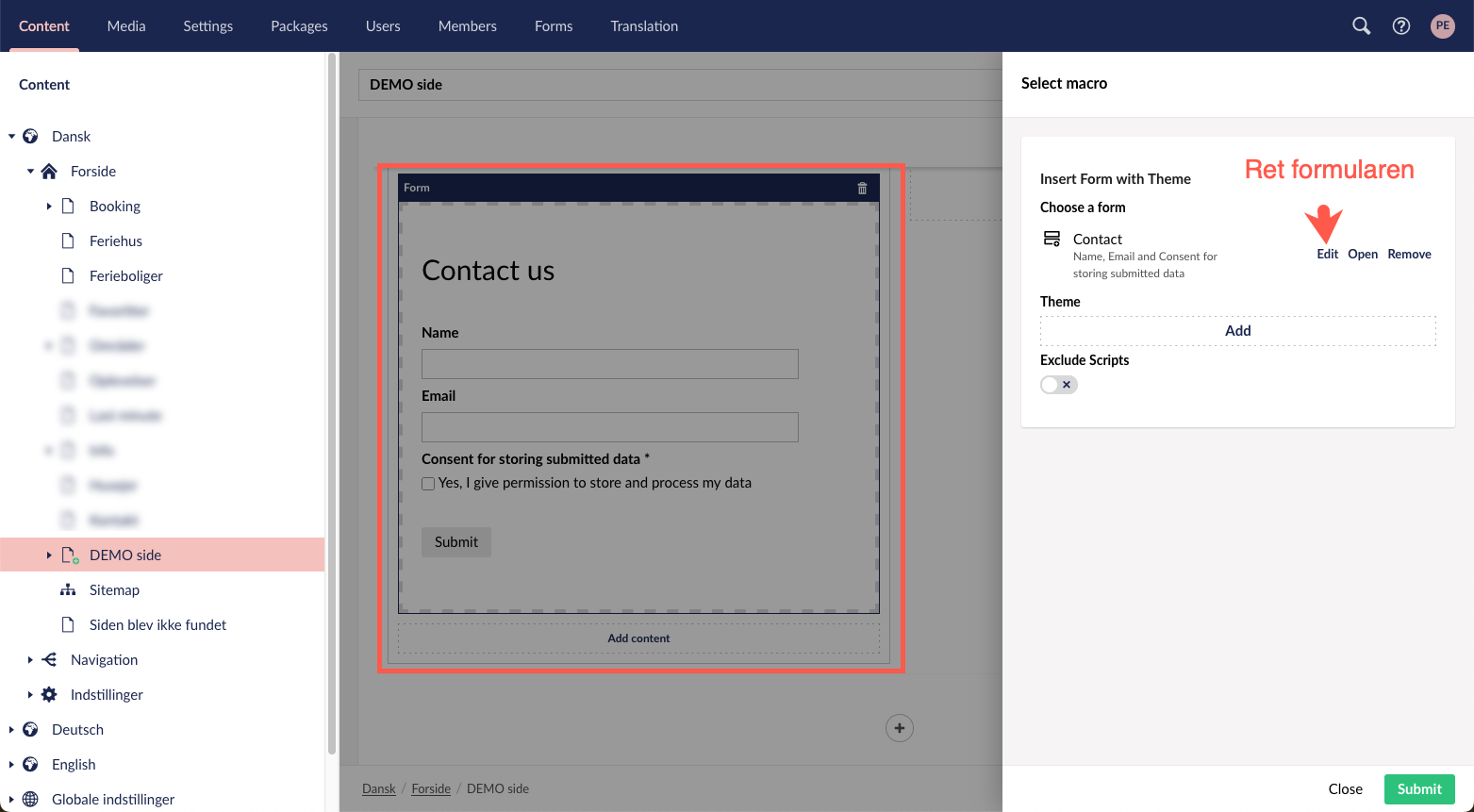Click the globe icon beside Deutsch

coord(30,729)
